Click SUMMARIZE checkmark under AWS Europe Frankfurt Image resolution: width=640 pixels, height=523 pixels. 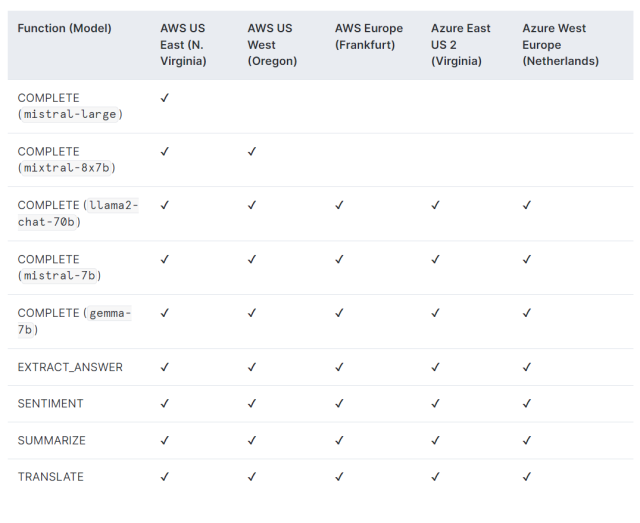[x=339, y=440]
